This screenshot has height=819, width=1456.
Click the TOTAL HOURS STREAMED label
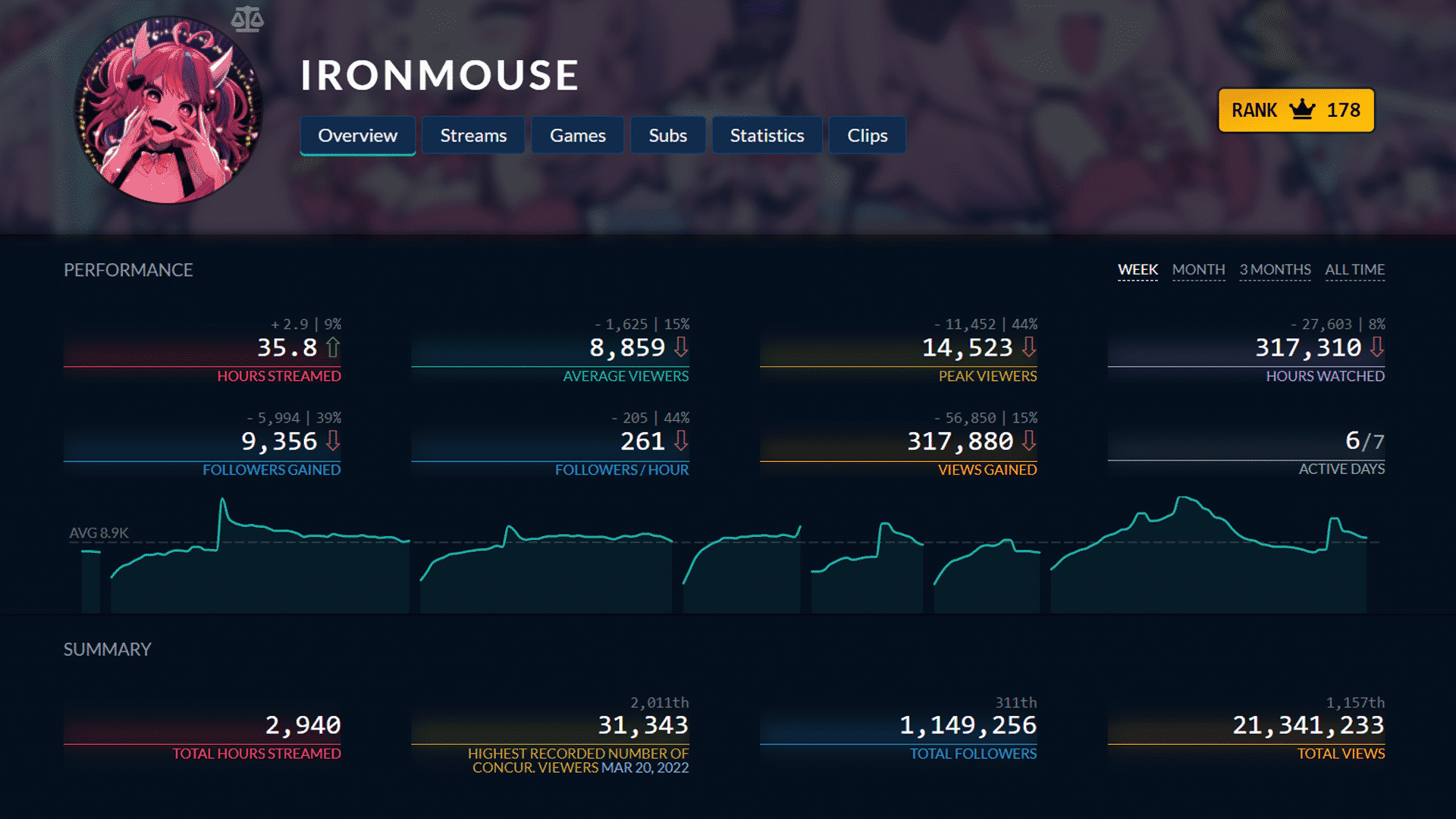pyautogui.click(x=256, y=754)
